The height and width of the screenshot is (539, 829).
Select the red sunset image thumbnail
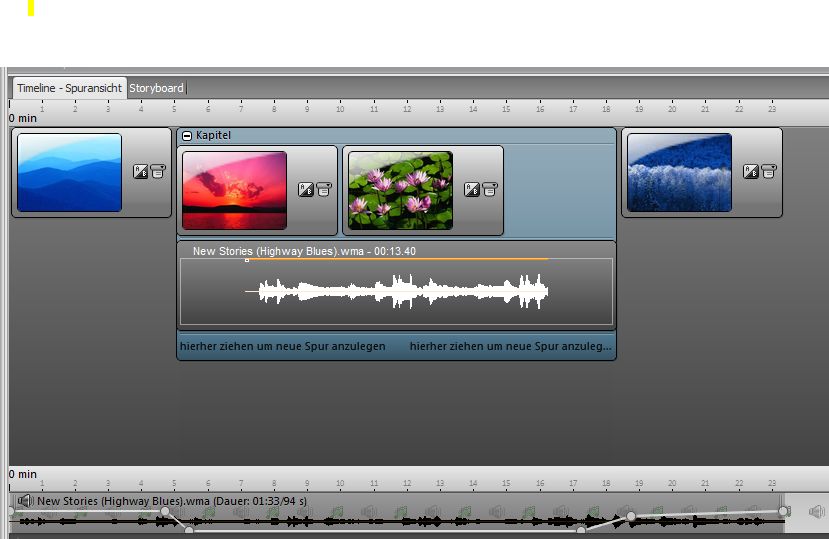tap(234, 190)
